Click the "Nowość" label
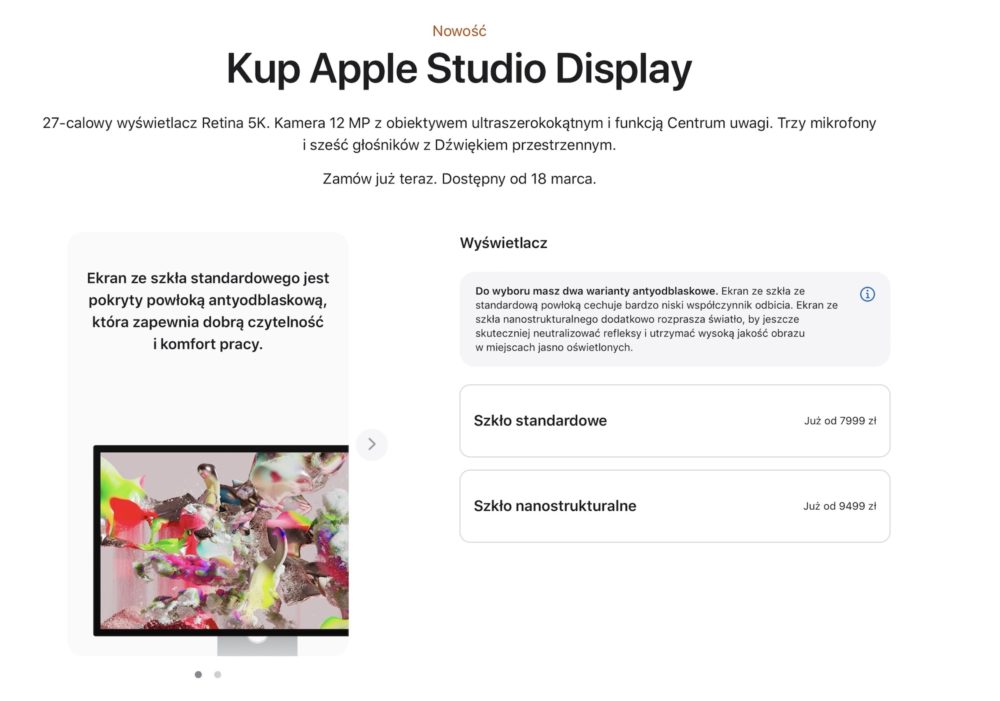This screenshot has width=1000, height=701. point(459,31)
